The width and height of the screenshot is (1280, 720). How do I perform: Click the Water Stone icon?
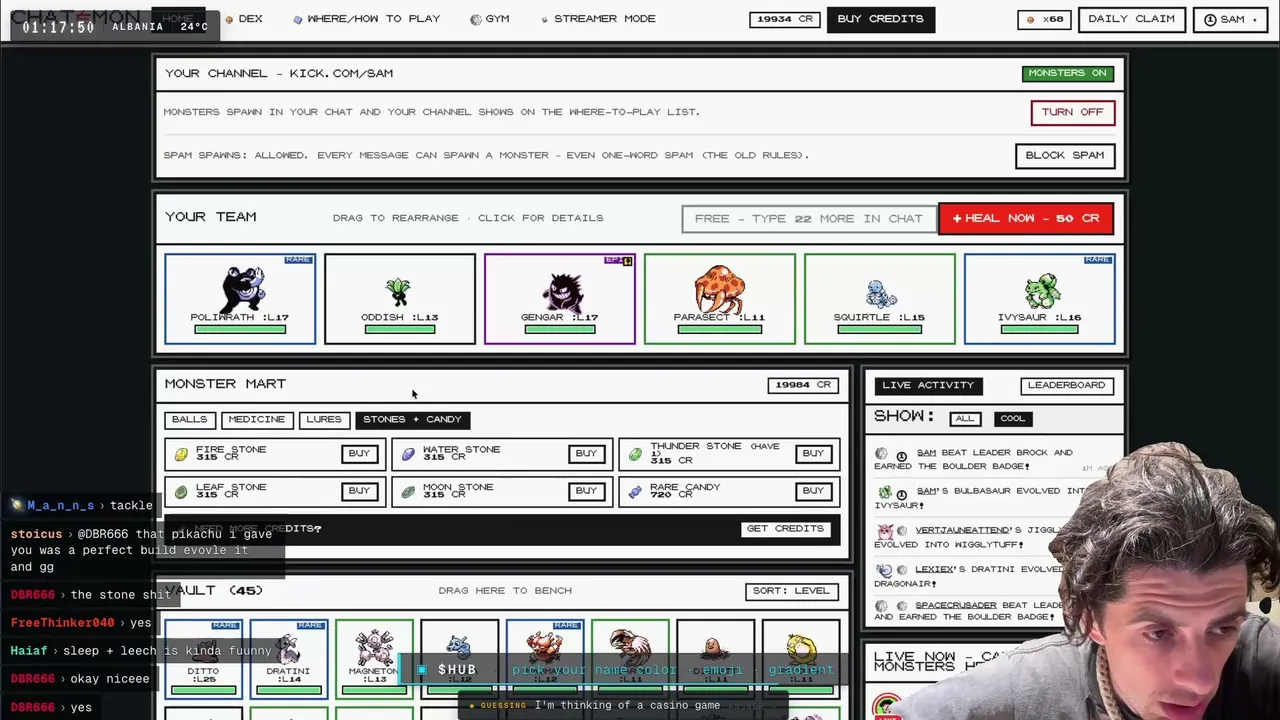pyautogui.click(x=408, y=454)
